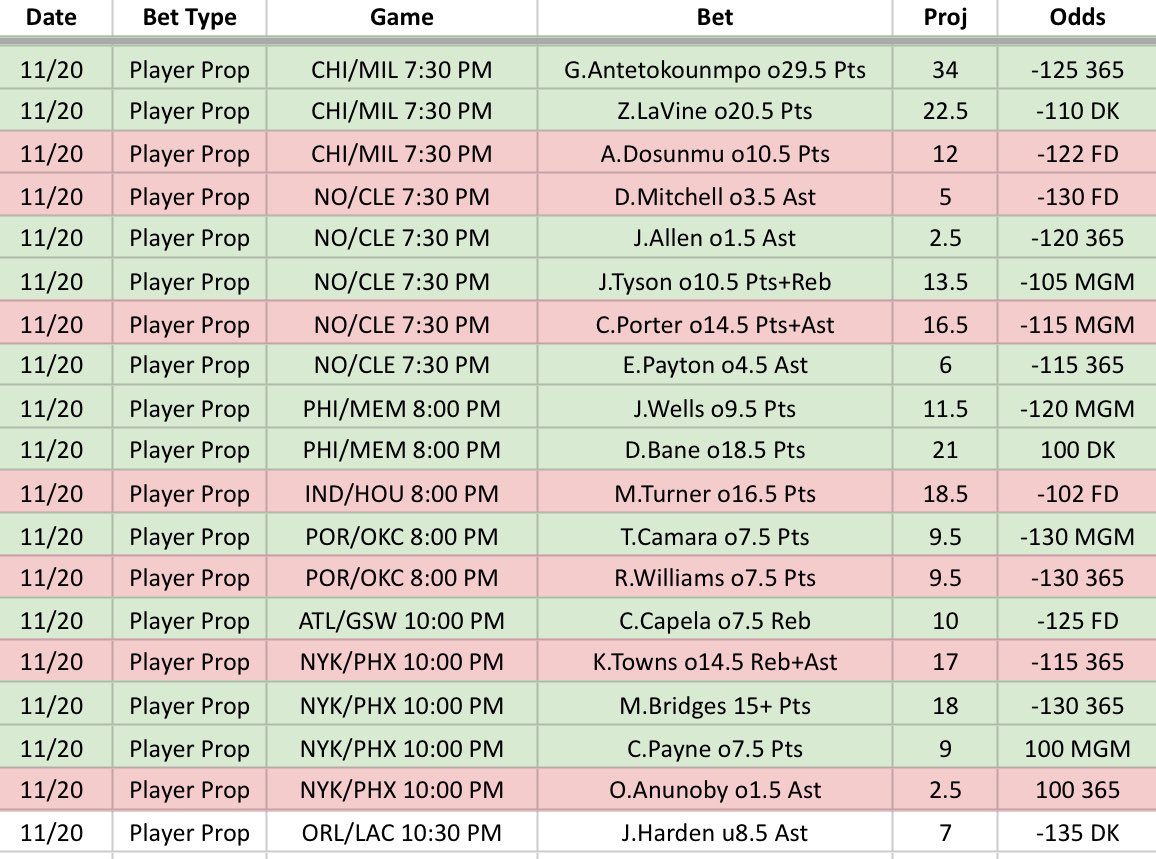
Task: Select the D.Mitchell o3.5 Ast cell
Action: tap(714, 196)
